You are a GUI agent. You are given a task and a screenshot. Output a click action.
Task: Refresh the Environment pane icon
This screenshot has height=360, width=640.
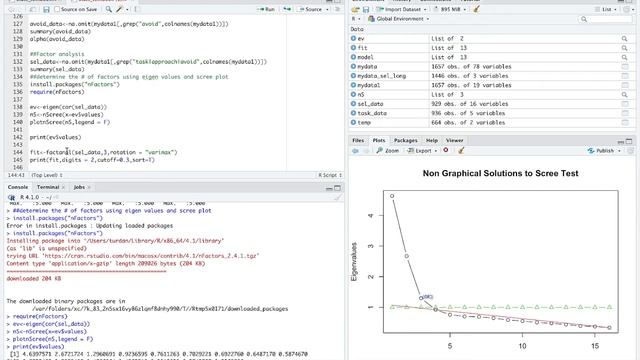[627, 9]
